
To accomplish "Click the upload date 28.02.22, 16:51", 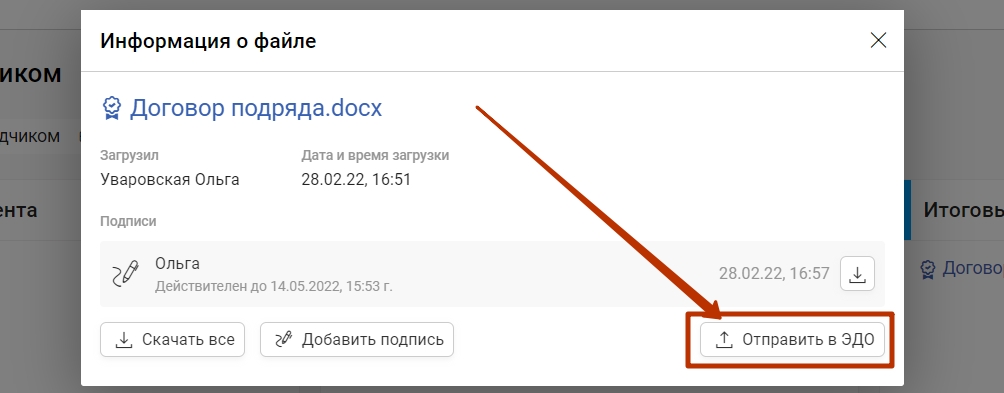I will (x=356, y=179).
